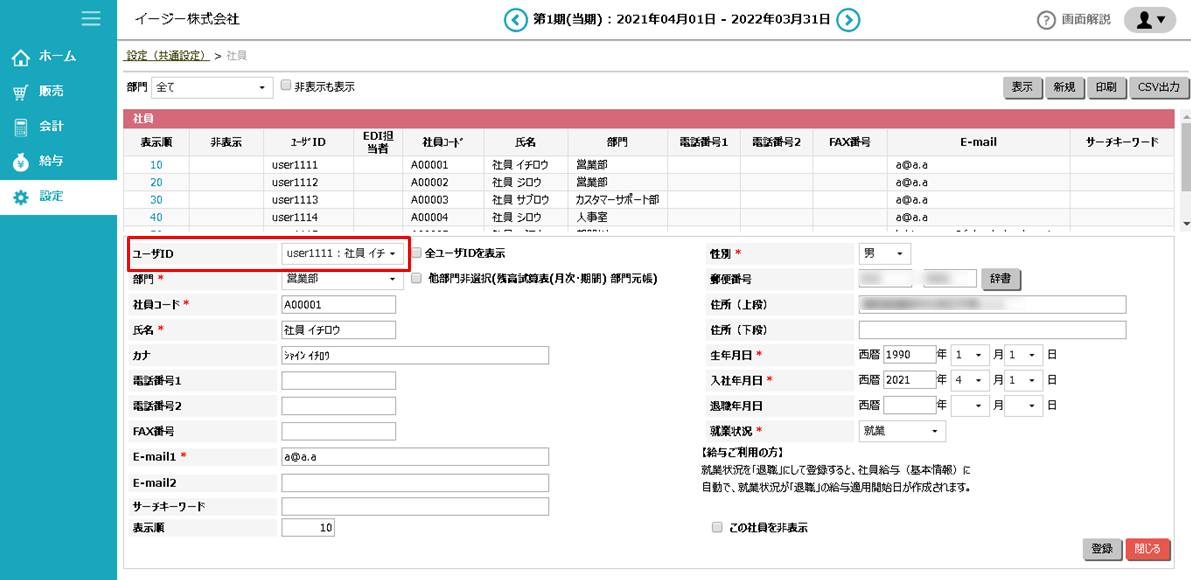The image size is (1191, 580).
Task: Expand the ユーザID dropdown
Action: coord(343,254)
